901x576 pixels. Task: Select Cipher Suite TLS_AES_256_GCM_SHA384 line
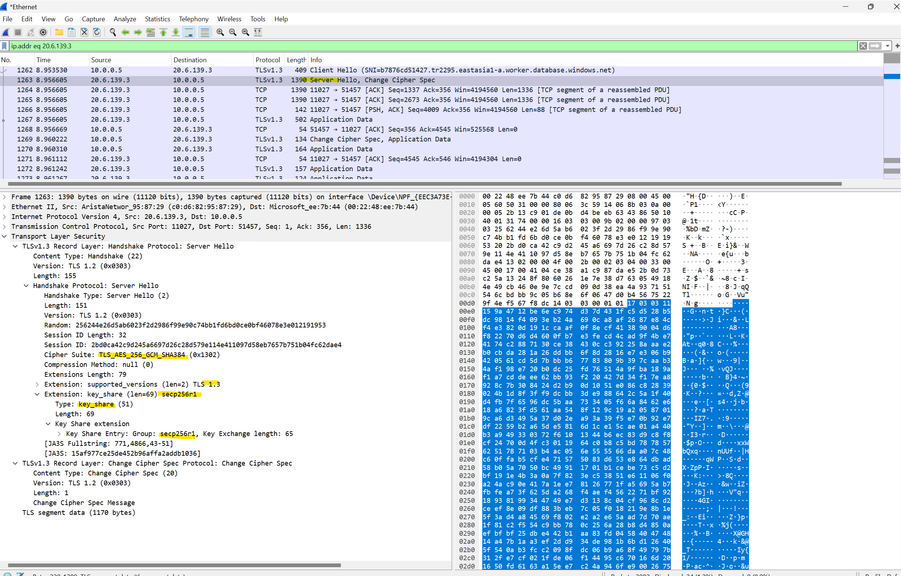tap(132, 355)
